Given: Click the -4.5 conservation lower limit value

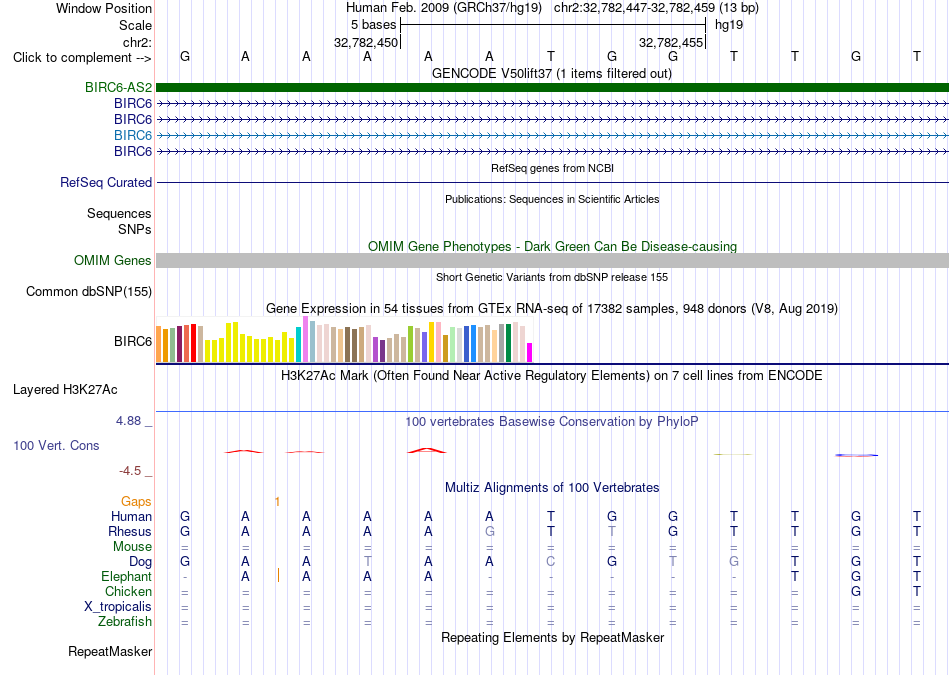Looking at the screenshot, I should click(130, 471).
